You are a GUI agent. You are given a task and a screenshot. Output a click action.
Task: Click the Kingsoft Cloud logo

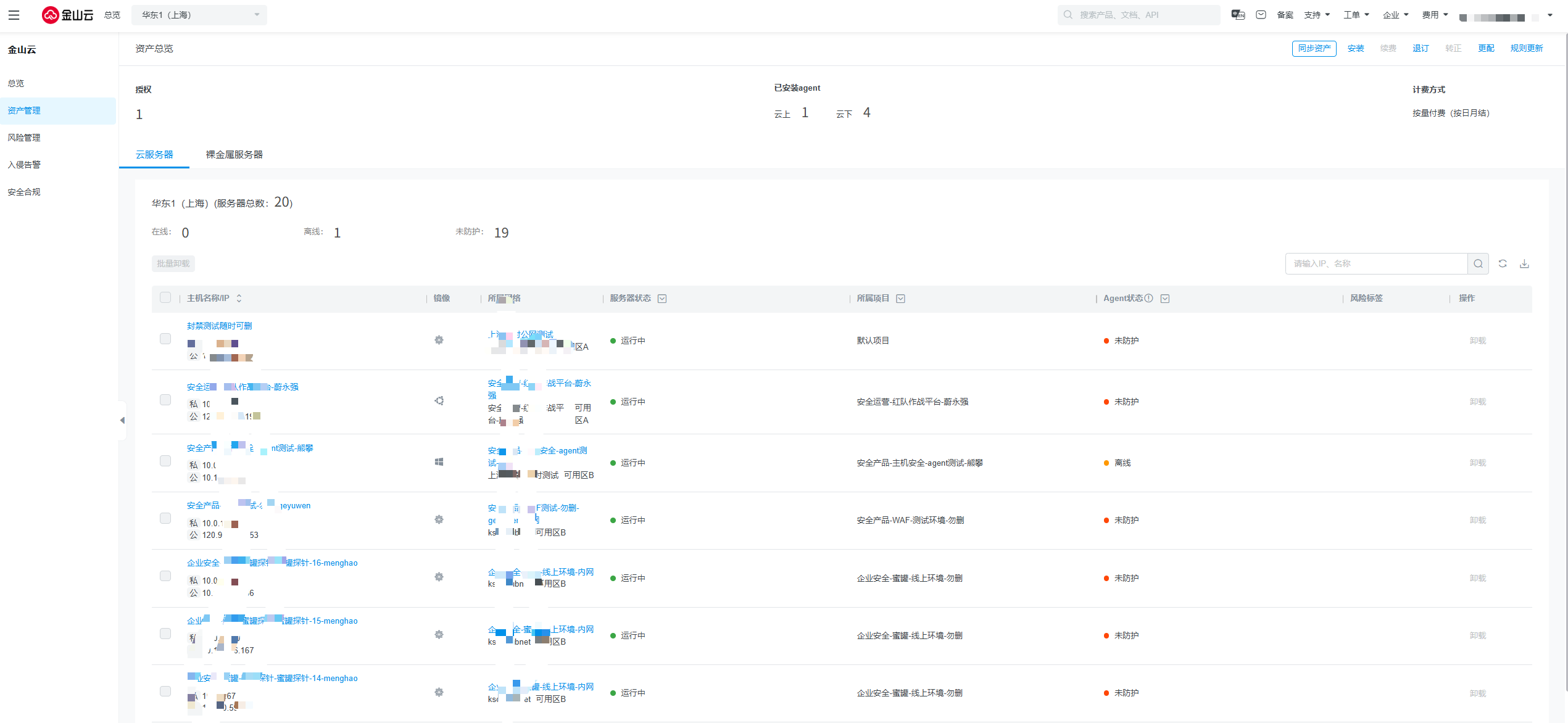coord(67,15)
